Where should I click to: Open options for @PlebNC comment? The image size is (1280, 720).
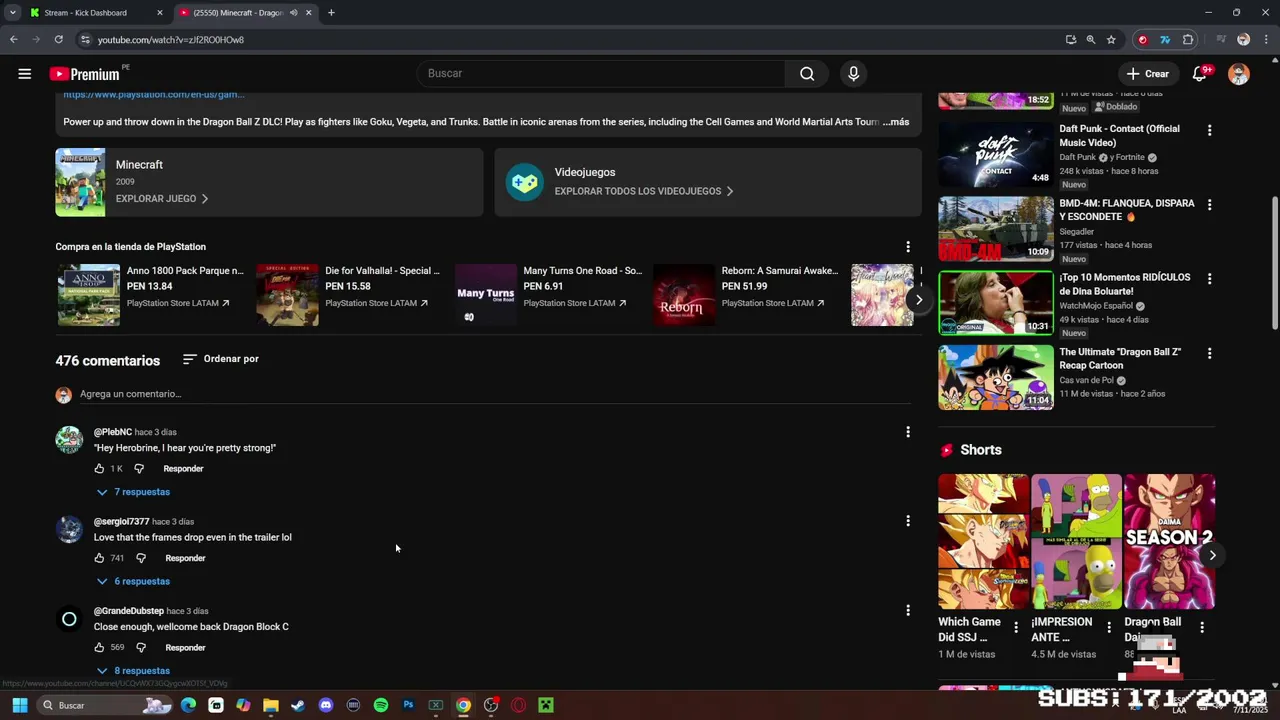(x=908, y=432)
